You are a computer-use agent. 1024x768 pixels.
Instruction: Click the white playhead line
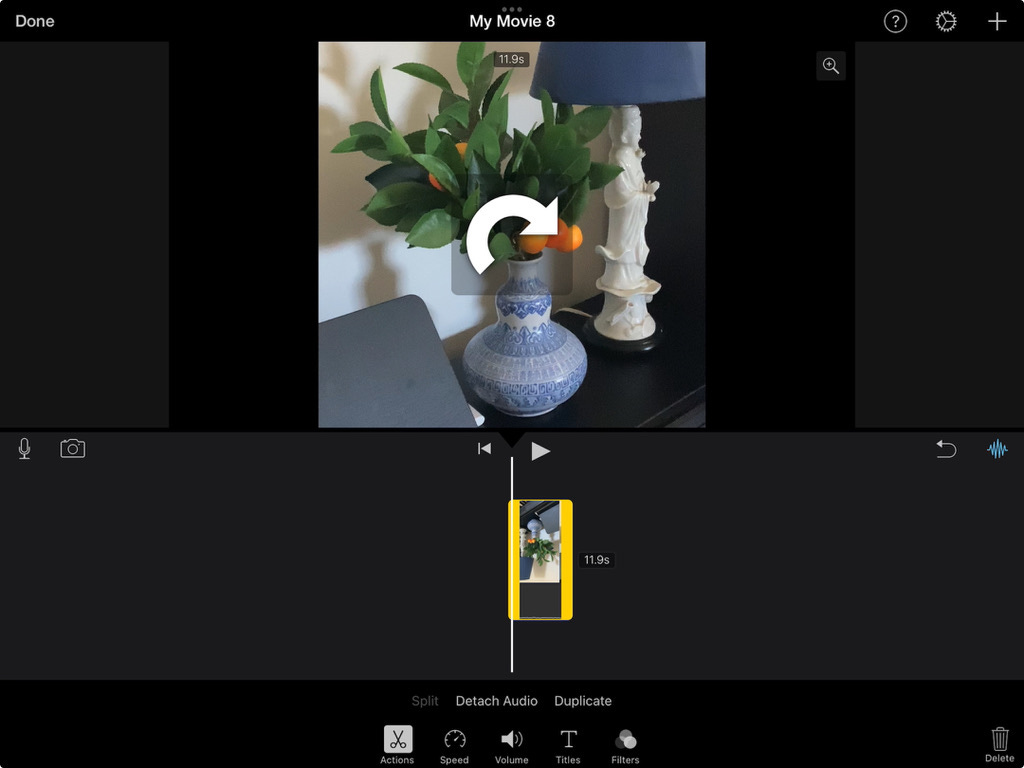511,564
